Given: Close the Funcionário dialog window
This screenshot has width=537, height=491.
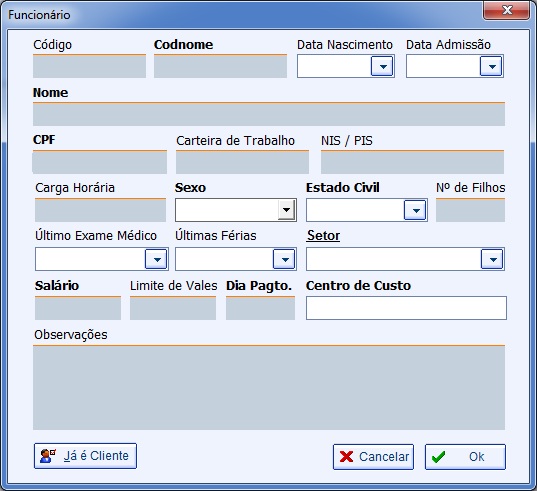Looking at the screenshot, I should click(507, 11).
